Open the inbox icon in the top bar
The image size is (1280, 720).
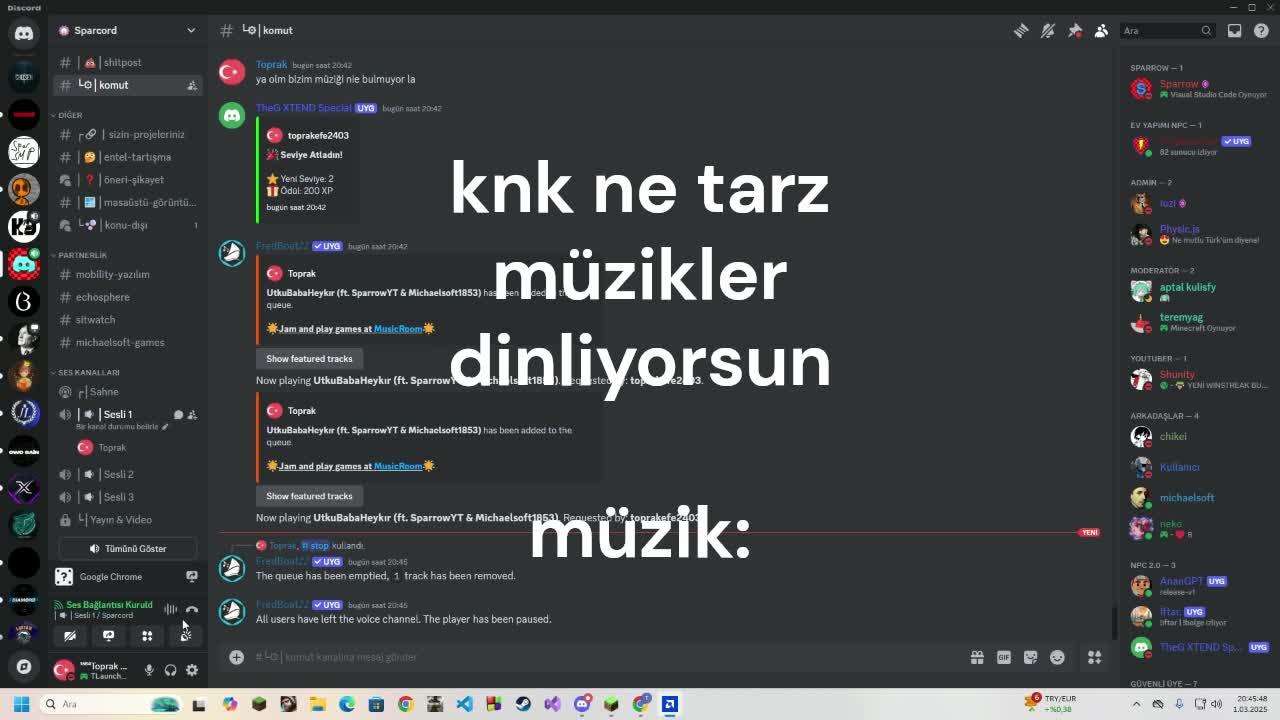1234,30
